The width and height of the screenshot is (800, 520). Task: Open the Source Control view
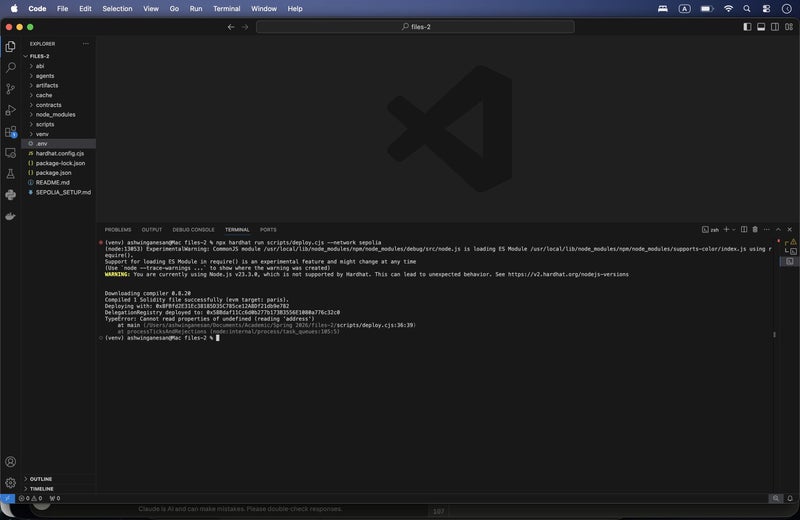click(x=10, y=89)
